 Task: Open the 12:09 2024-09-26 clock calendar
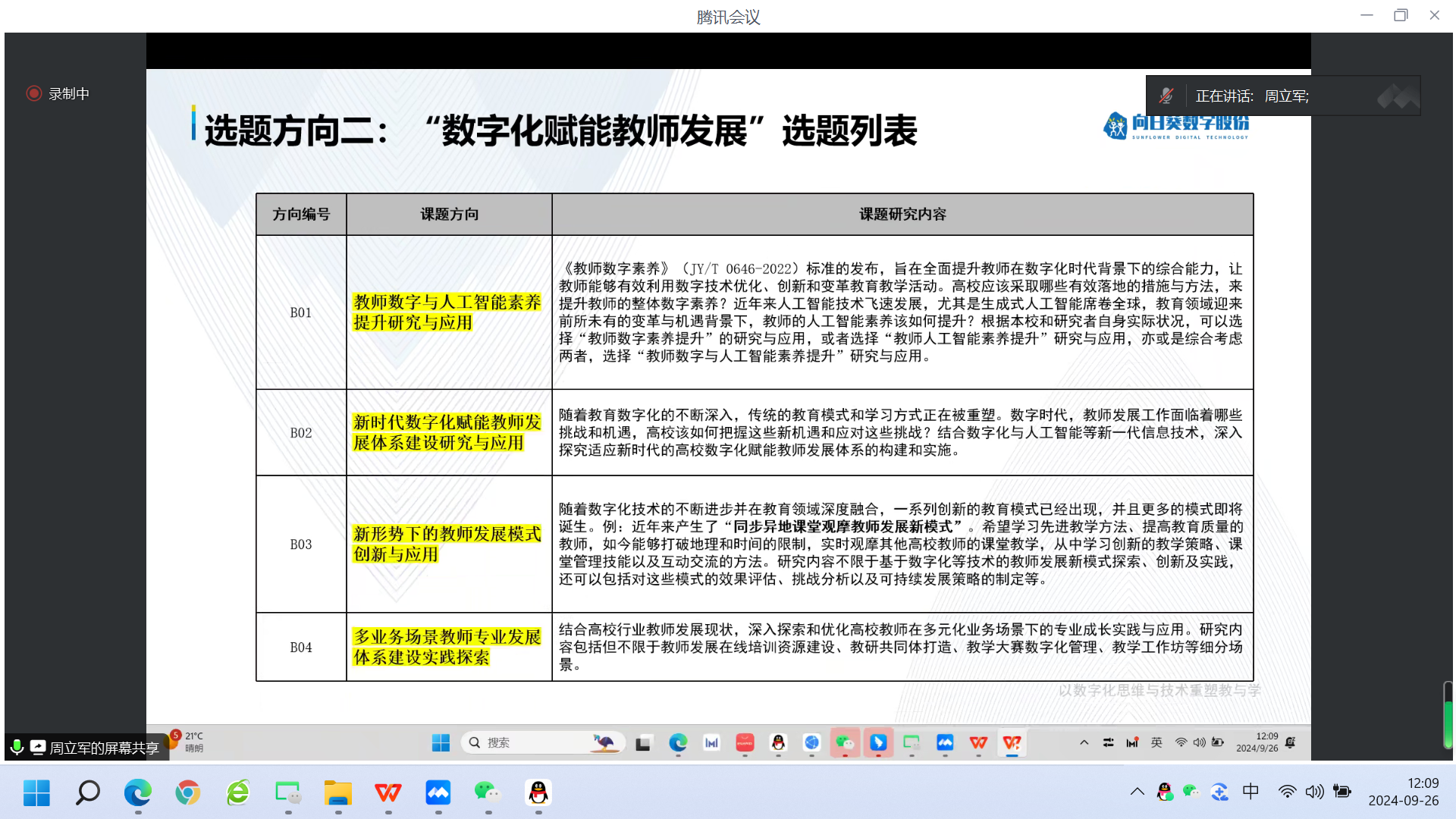[1404, 792]
